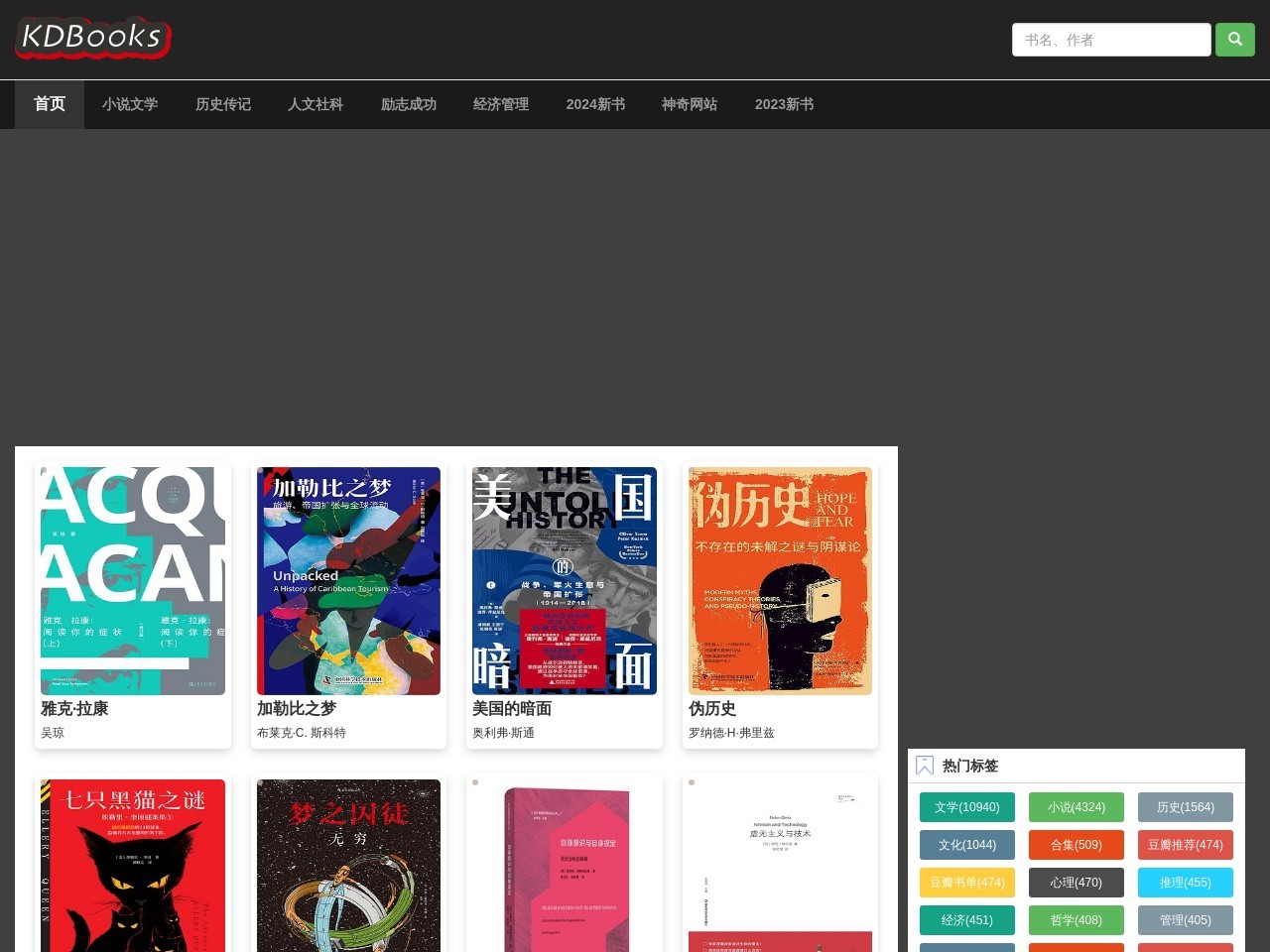Click the 雅克·拉康 title link

tap(74, 708)
